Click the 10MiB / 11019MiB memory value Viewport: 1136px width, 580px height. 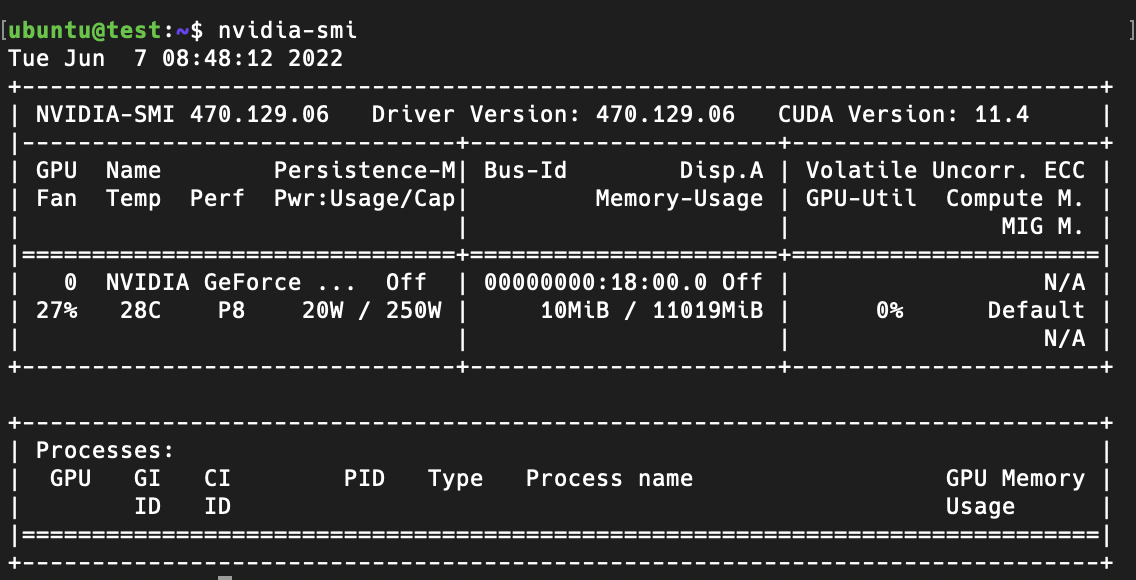click(x=651, y=311)
